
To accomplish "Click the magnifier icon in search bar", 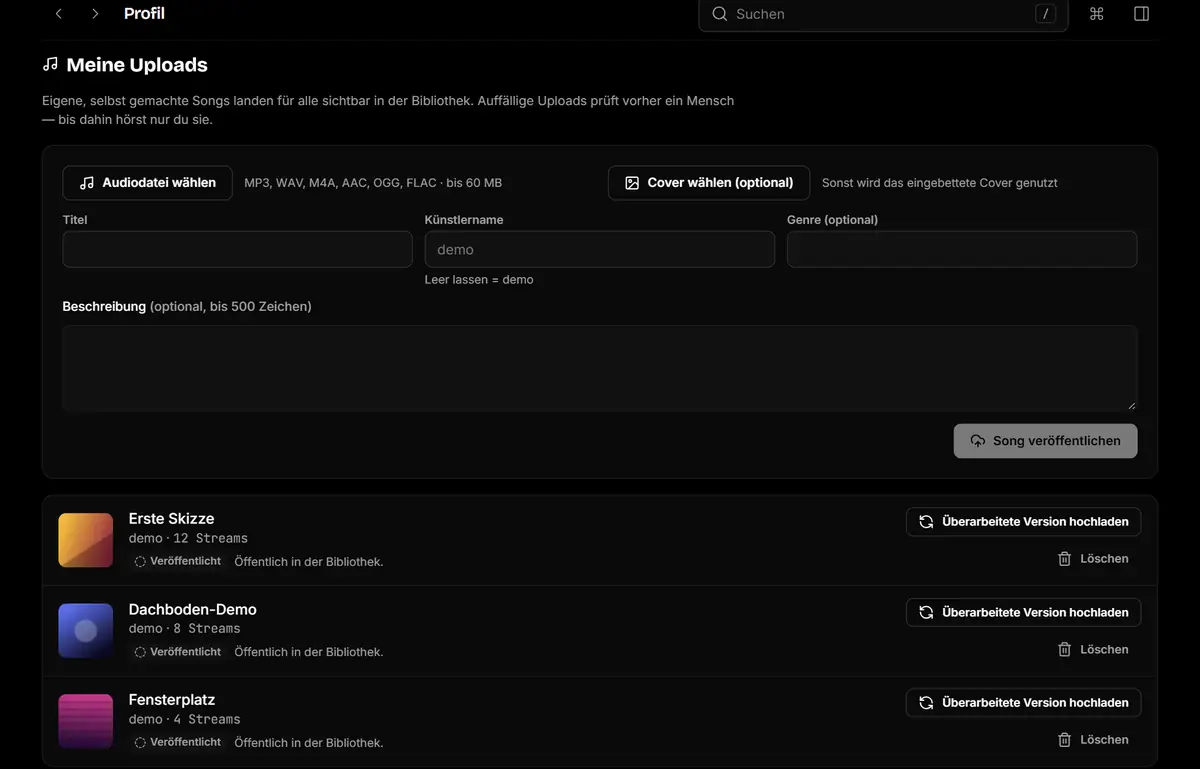I will pos(719,14).
